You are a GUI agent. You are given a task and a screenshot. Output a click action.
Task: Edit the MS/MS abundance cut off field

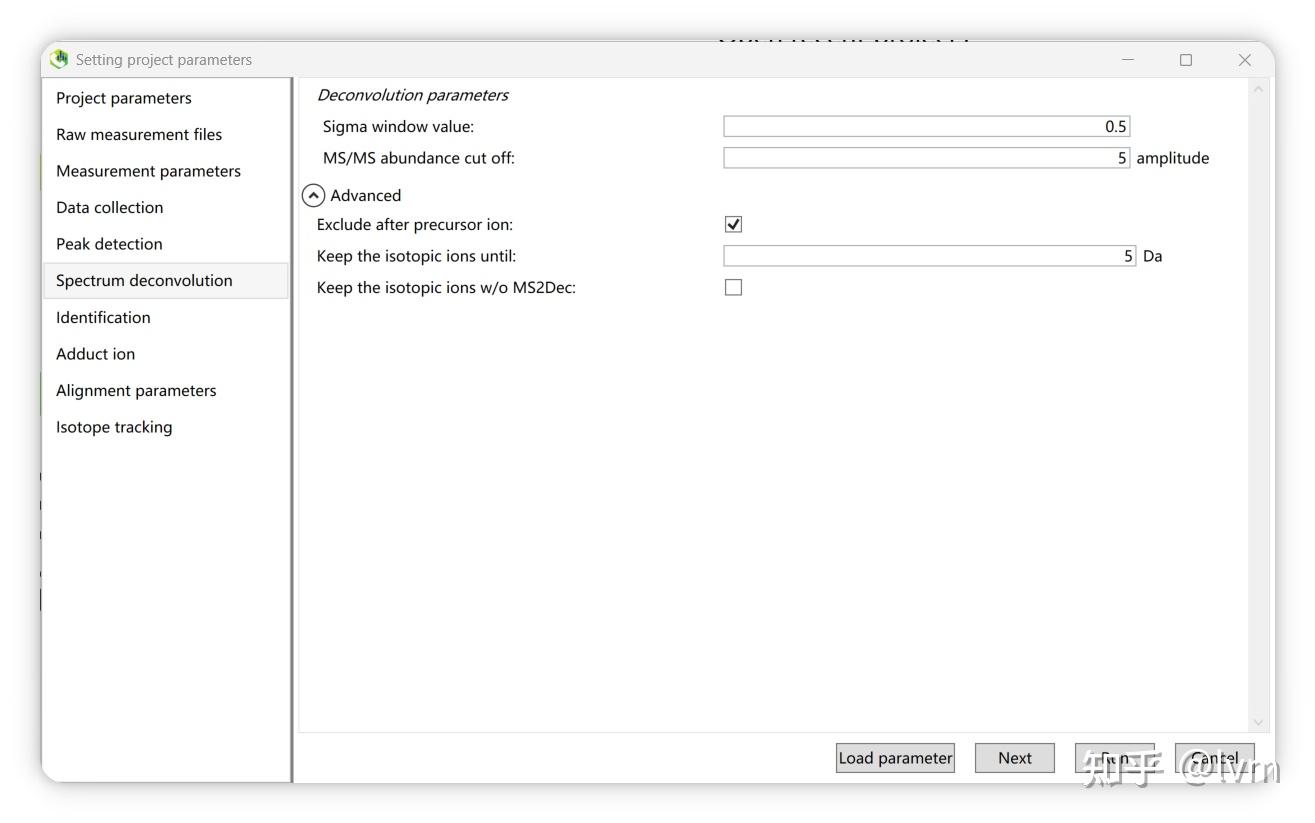click(926, 158)
